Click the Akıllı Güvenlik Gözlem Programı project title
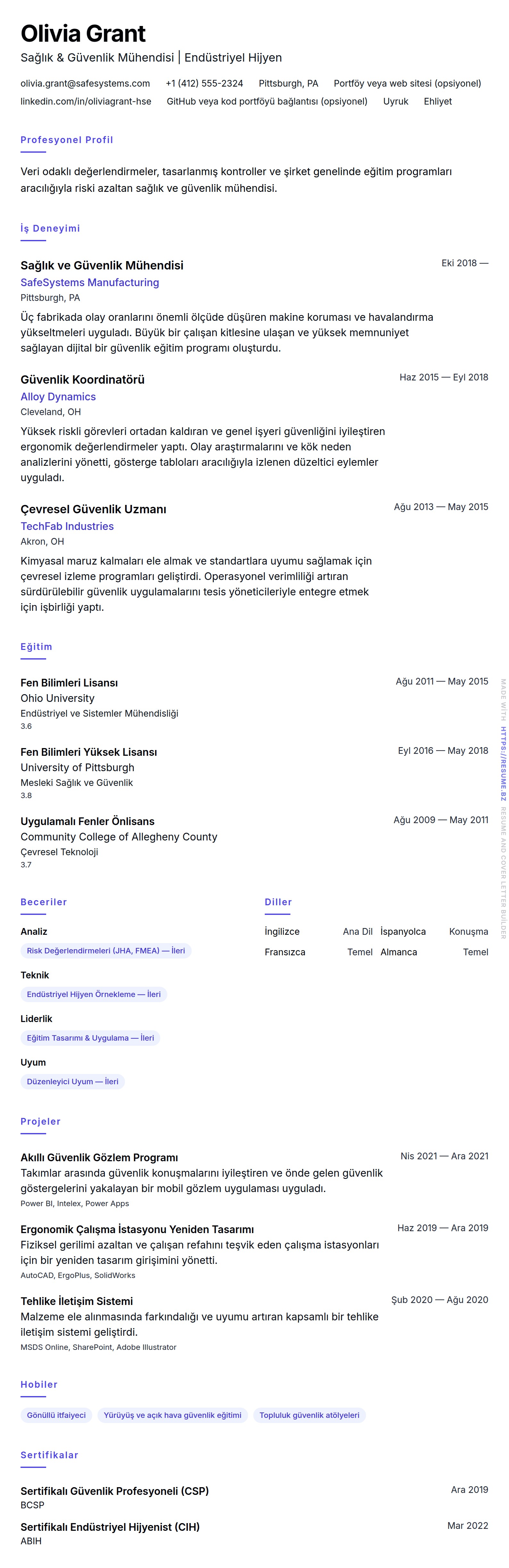Viewport: 509px width, 1568px height. point(99,1158)
